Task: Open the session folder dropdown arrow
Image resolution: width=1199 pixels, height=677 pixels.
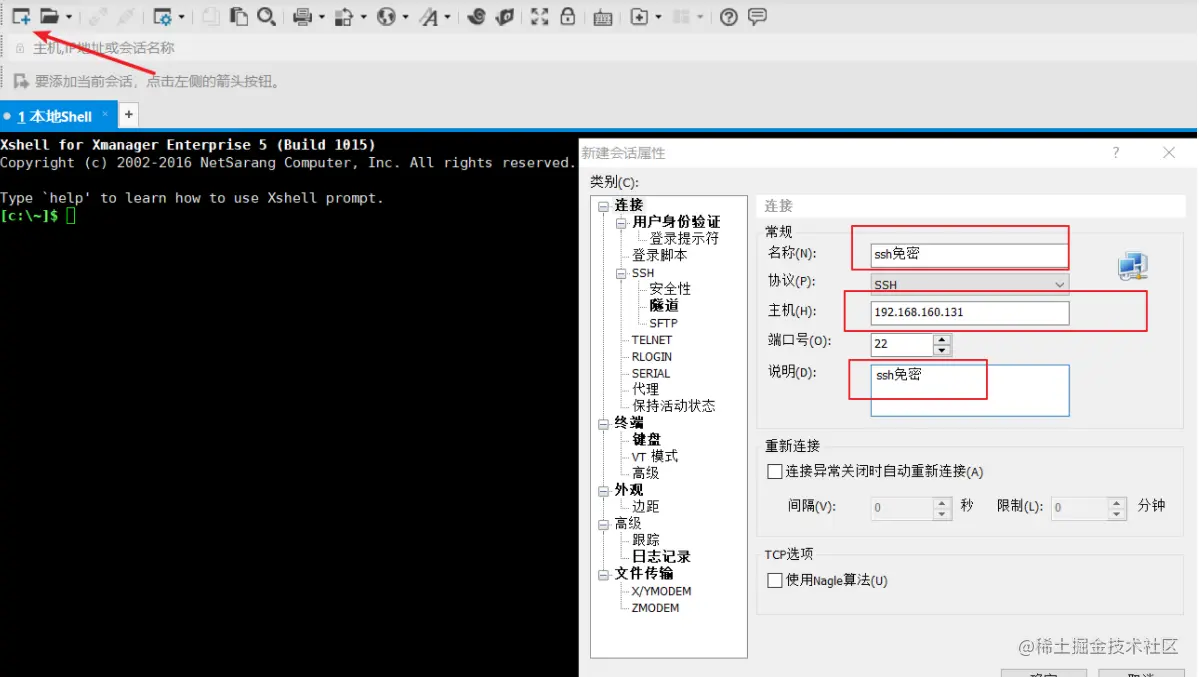Action: 69,17
